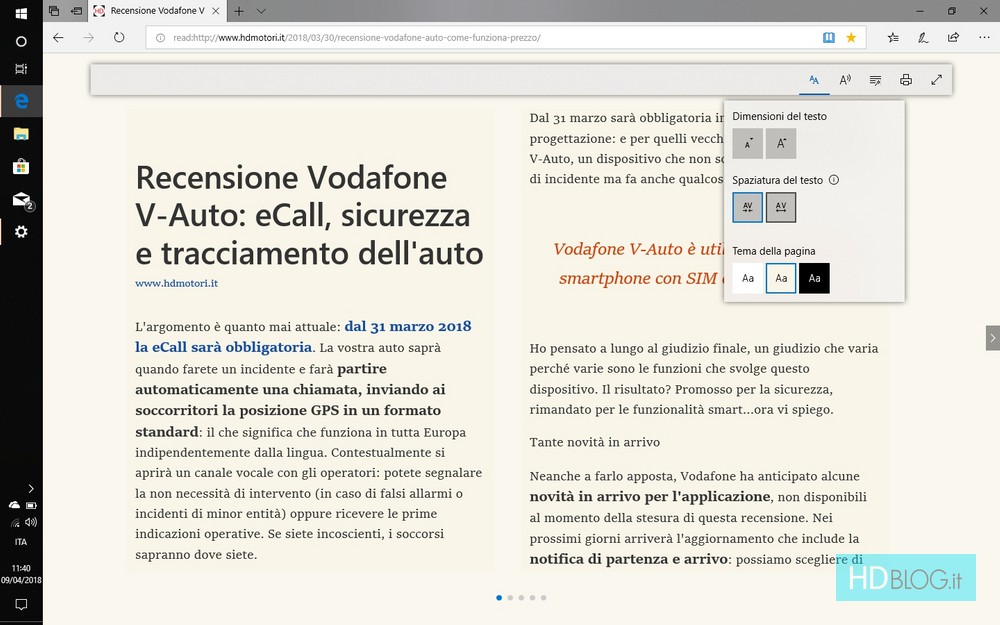Toggle Reading view book icon in address bar
Screen dimensions: 1000x625
(828, 38)
